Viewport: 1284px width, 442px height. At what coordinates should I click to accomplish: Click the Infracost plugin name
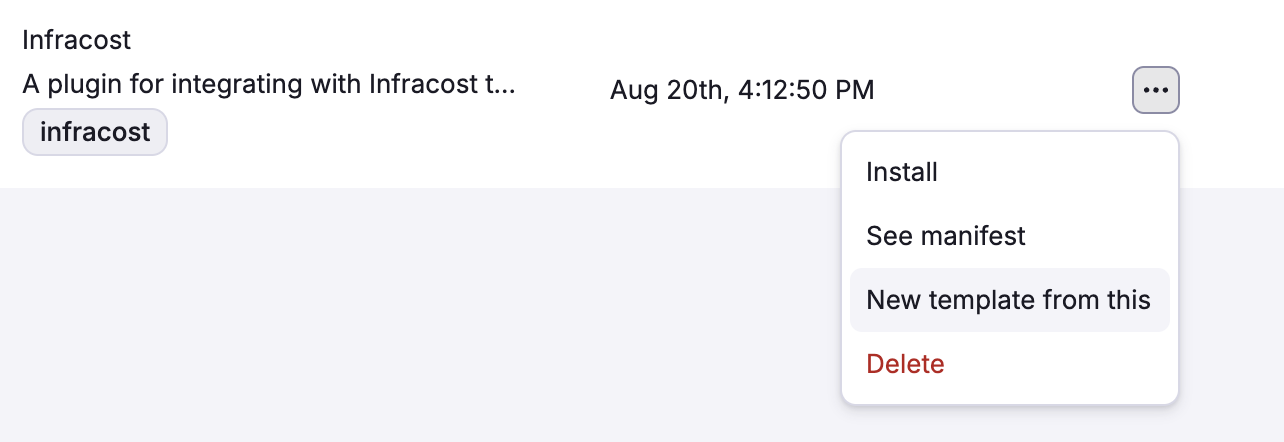[77, 41]
